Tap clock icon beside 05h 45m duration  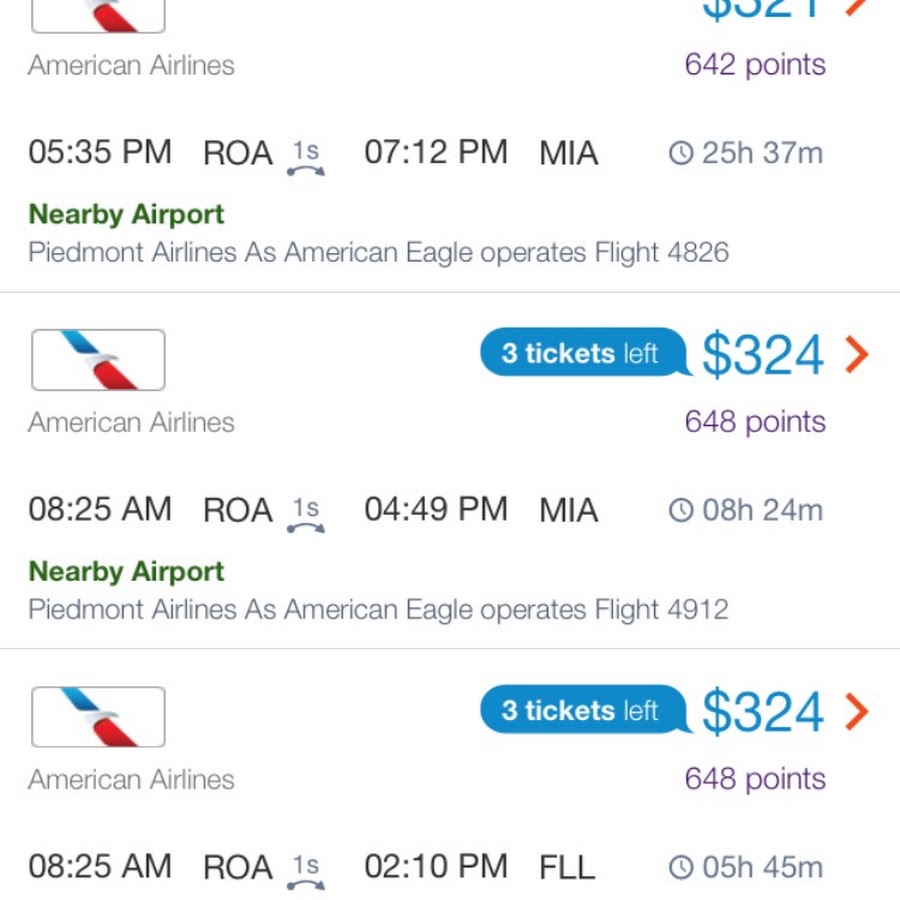click(681, 867)
